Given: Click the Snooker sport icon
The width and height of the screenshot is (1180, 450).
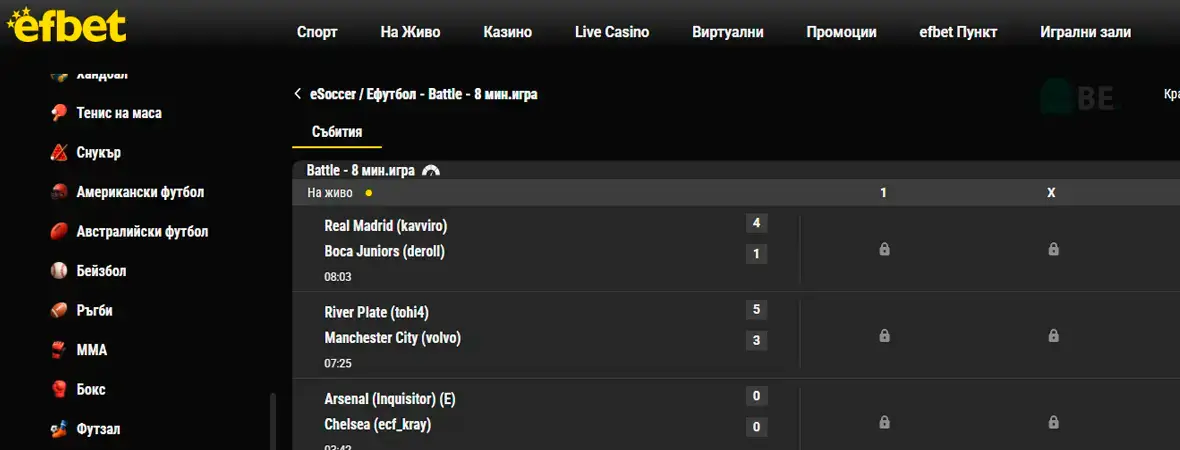Looking at the screenshot, I should tap(59, 153).
